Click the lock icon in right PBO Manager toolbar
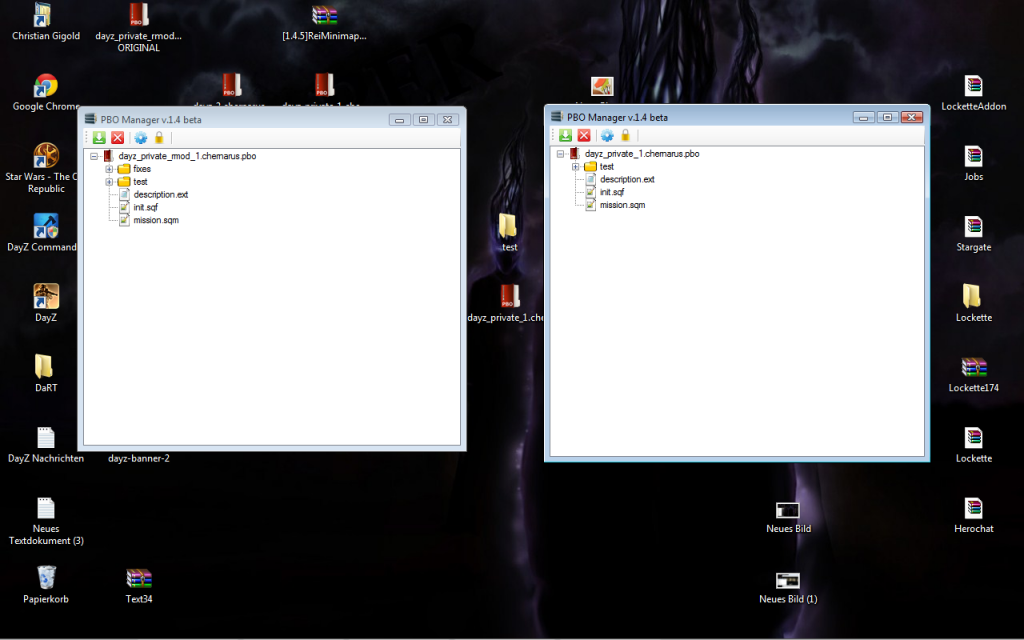The width and height of the screenshot is (1024, 640). point(626,135)
